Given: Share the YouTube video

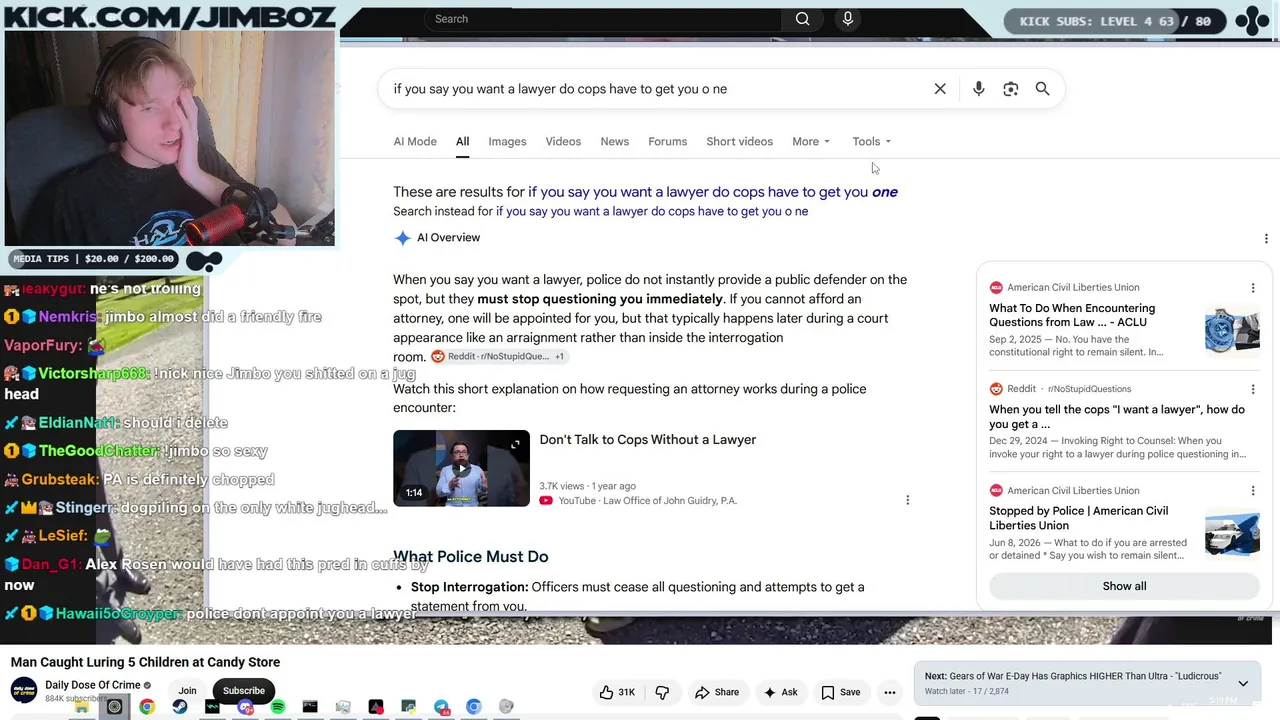Looking at the screenshot, I should click(717, 692).
